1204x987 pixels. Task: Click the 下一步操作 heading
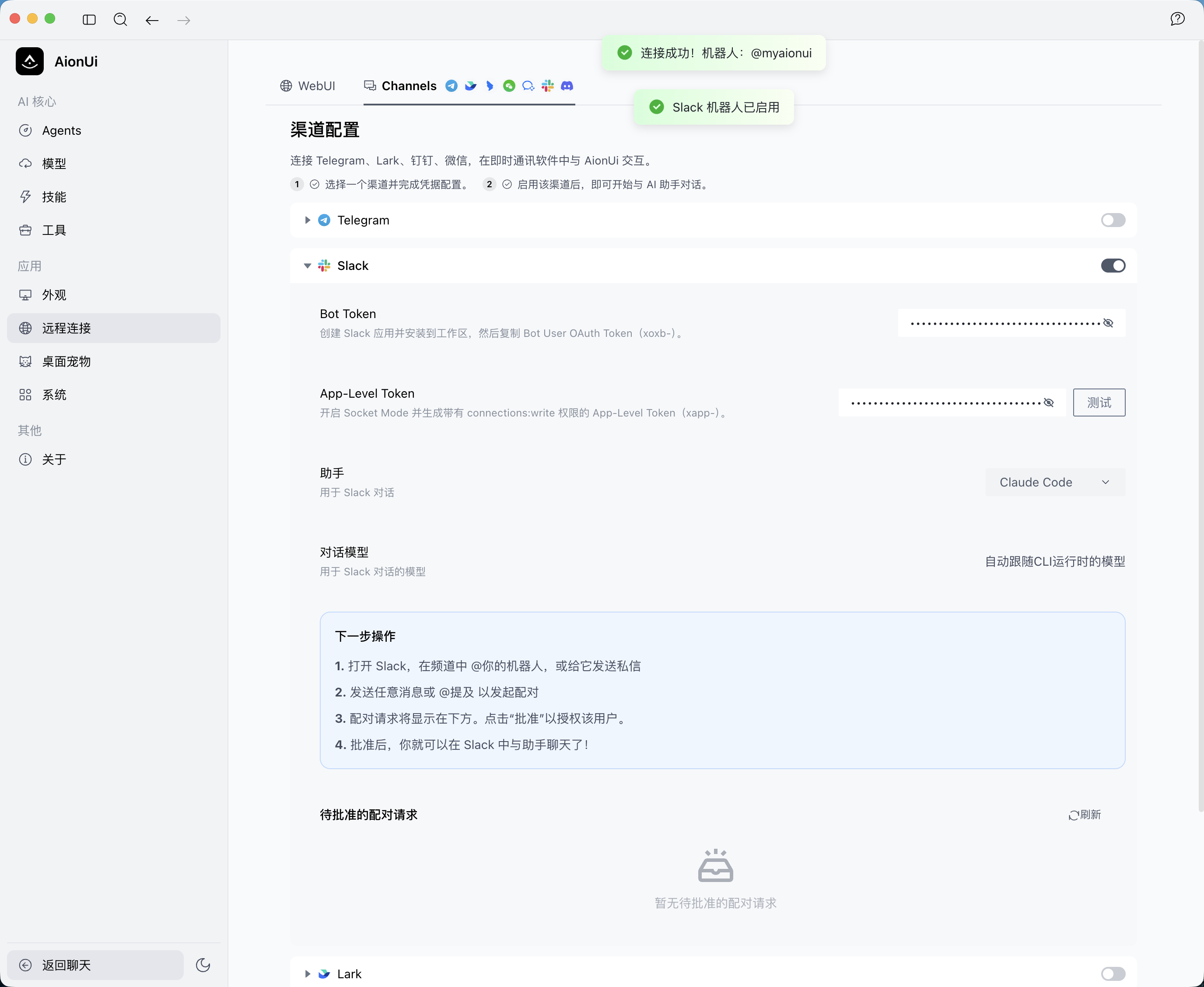365,636
